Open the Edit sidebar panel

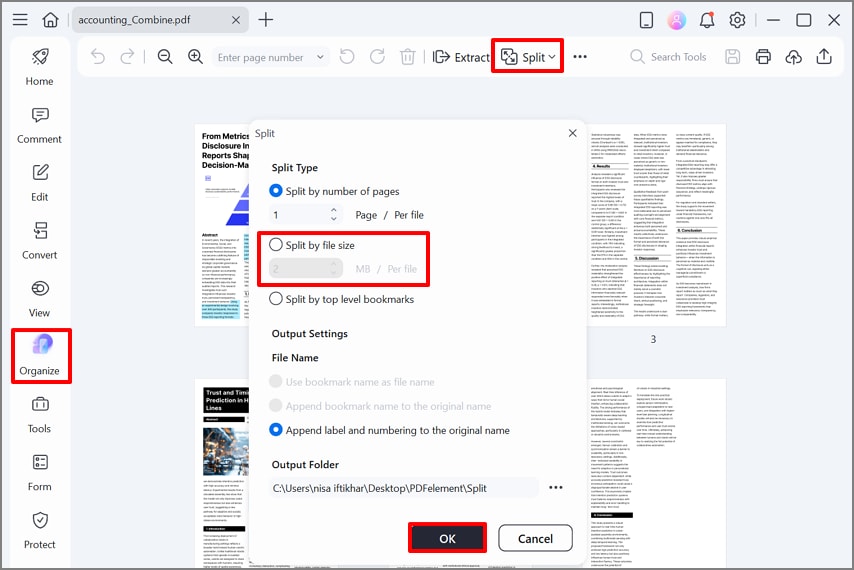coord(39,183)
